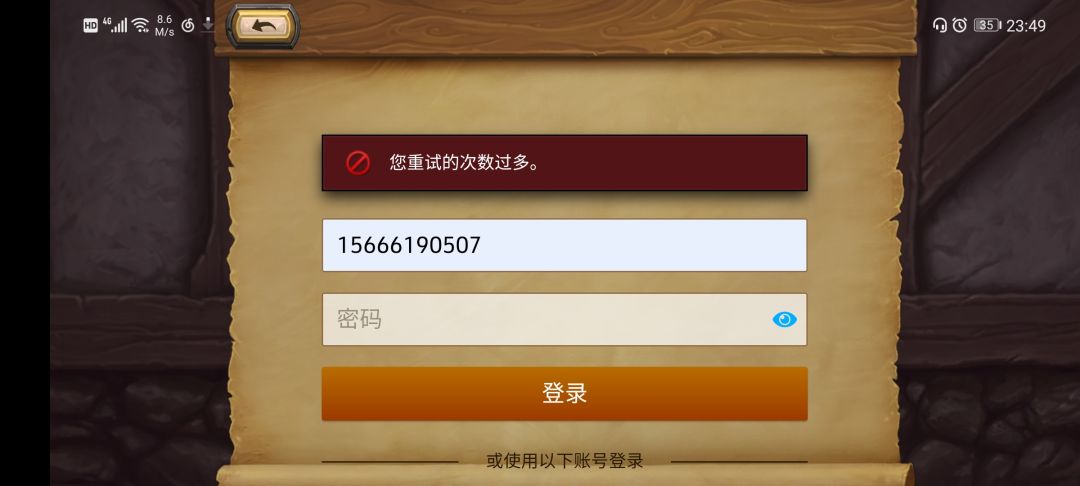Click the red prohibited icon in the error banner
The image size is (1080, 486).
click(358, 163)
